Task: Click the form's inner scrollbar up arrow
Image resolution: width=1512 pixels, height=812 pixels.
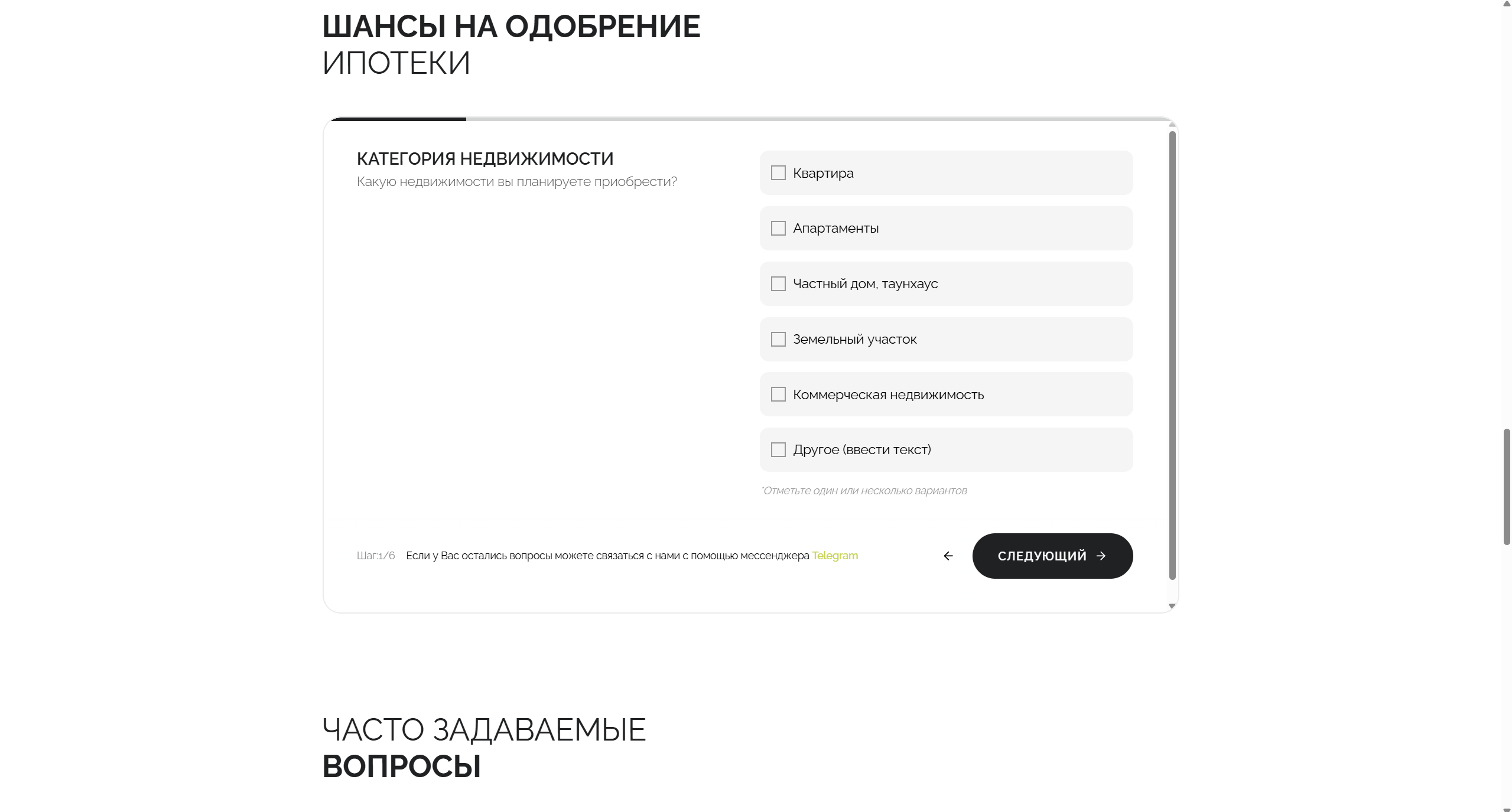Action: (x=1172, y=125)
